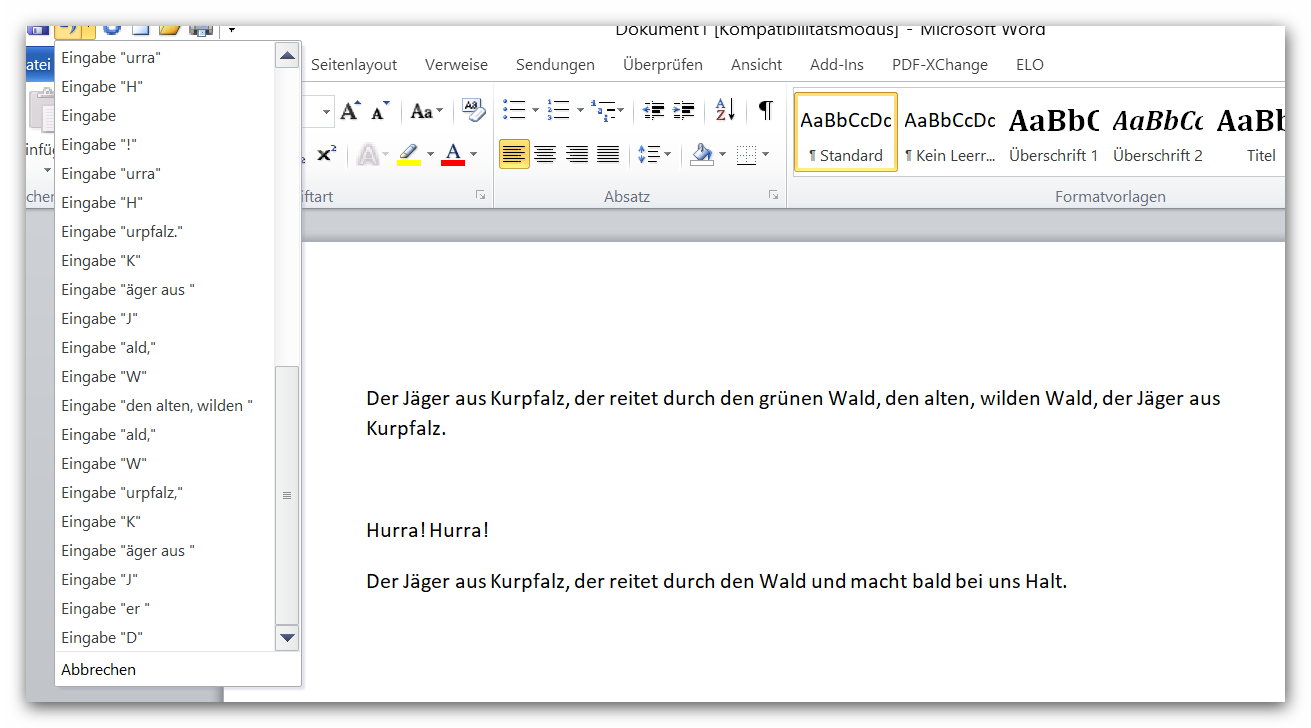Select undo entry Eingabe "D"
Screen dimensions: 1311x728
point(165,637)
